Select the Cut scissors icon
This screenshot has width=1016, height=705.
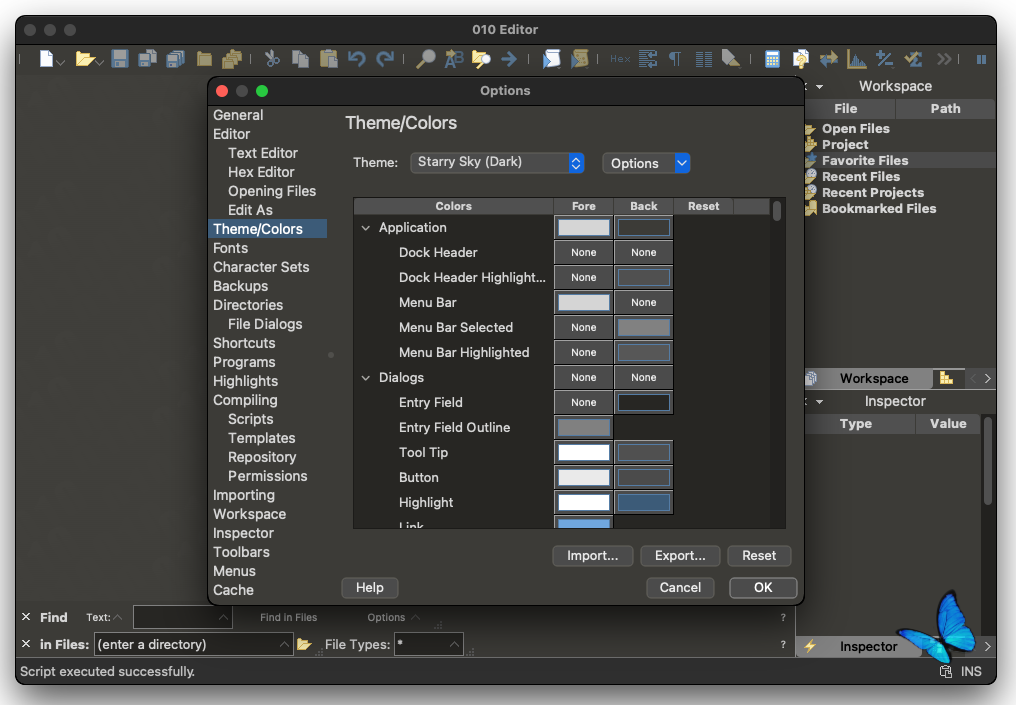(x=271, y=59)
